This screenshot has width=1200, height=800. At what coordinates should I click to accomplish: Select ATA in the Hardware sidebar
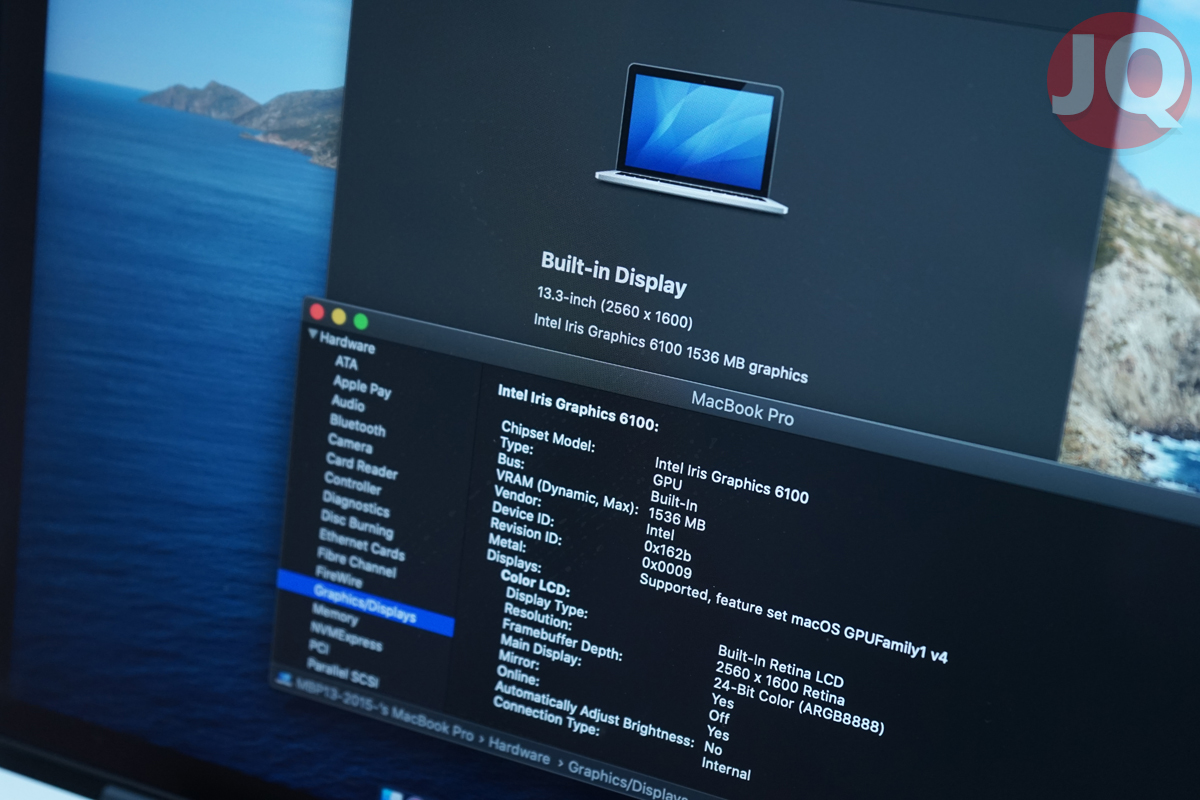(346, 363)
